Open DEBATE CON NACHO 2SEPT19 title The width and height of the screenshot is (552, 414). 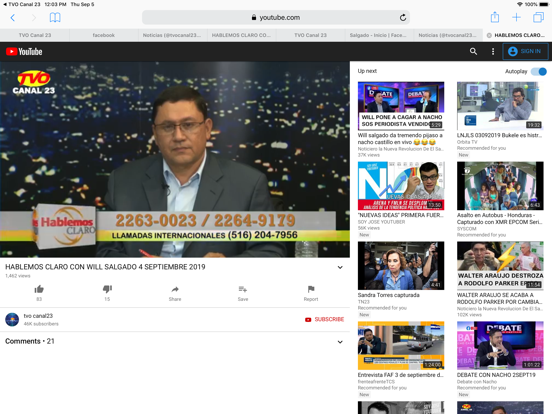[496, 375]
